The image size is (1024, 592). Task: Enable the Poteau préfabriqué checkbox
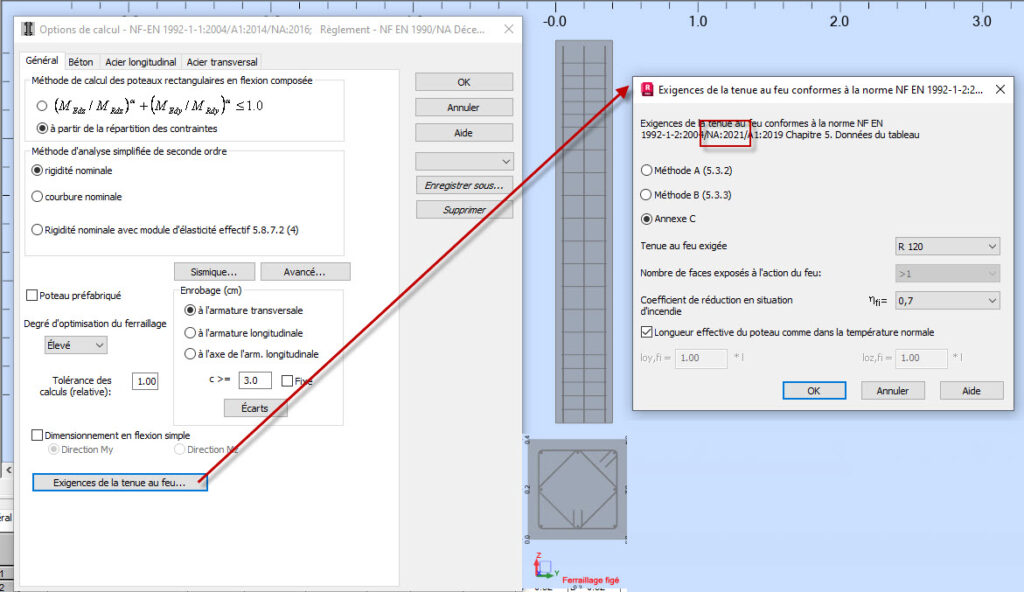click(31, 296)
